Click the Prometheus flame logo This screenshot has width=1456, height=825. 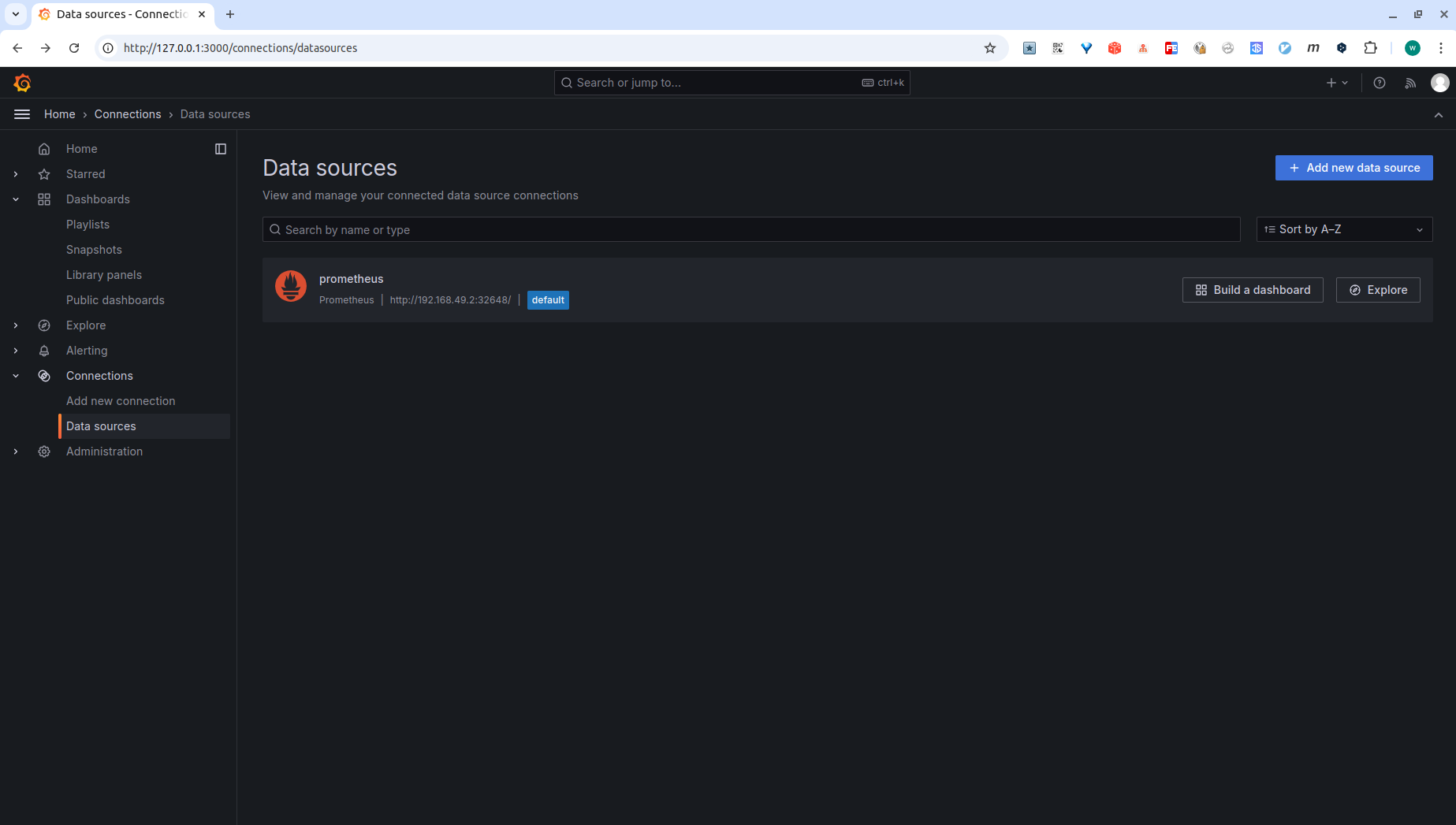pyautogui.click(x=291, y=286)
